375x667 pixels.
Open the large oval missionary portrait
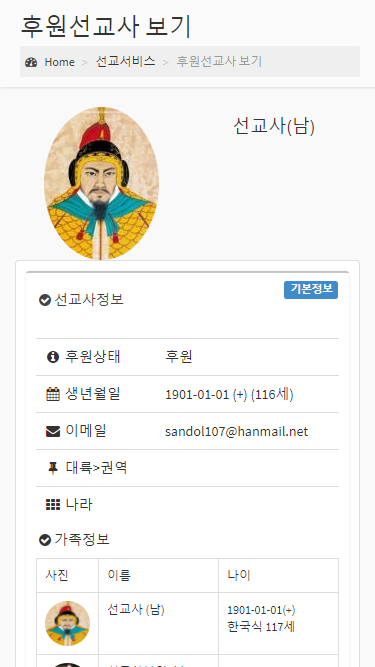pos(101,183)
